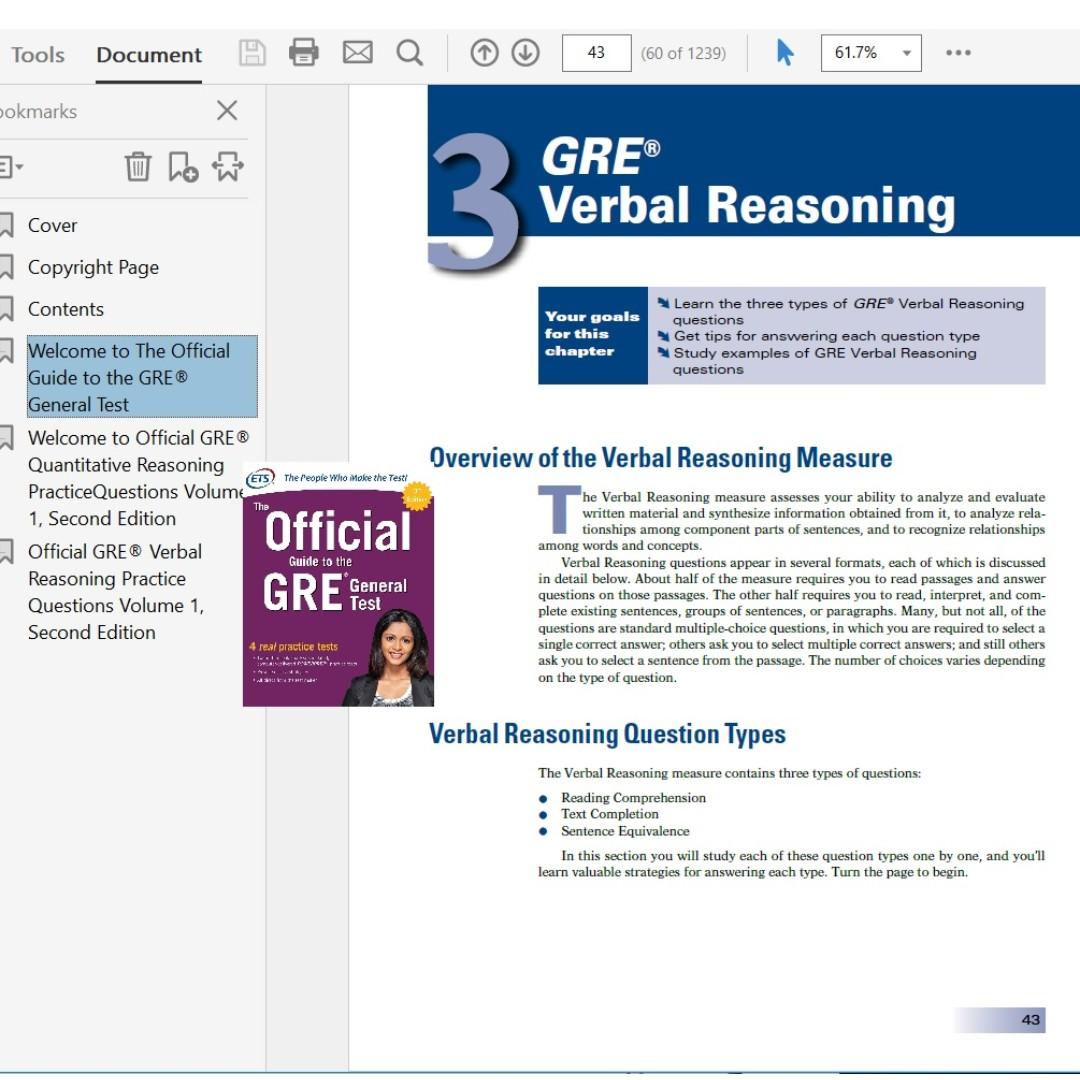
Task: Switch to the Tools tab
Action: click(38, 54)
